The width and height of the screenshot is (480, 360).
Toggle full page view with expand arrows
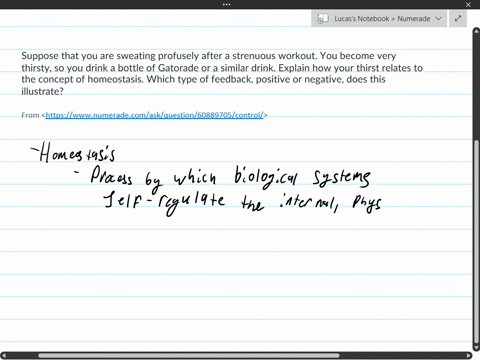coord(458,18)
